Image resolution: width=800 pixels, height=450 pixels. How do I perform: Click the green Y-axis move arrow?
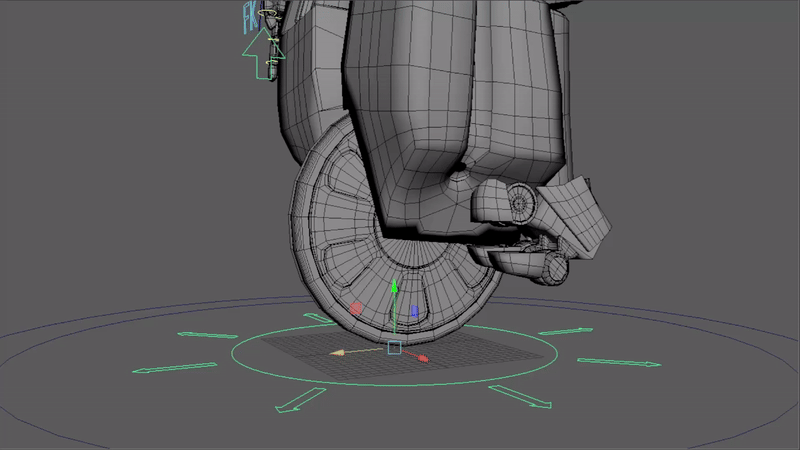click(x=394, y=288)
